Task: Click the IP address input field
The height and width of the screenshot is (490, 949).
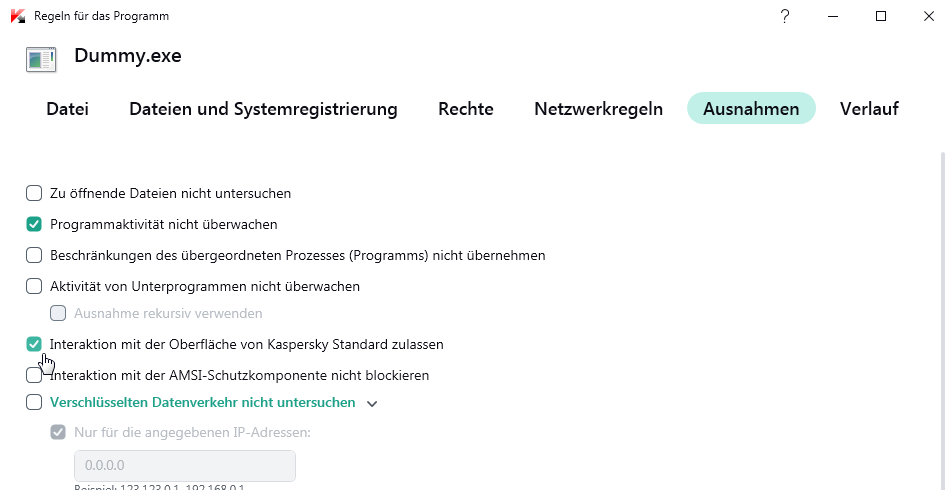Action: pos(185,466)
